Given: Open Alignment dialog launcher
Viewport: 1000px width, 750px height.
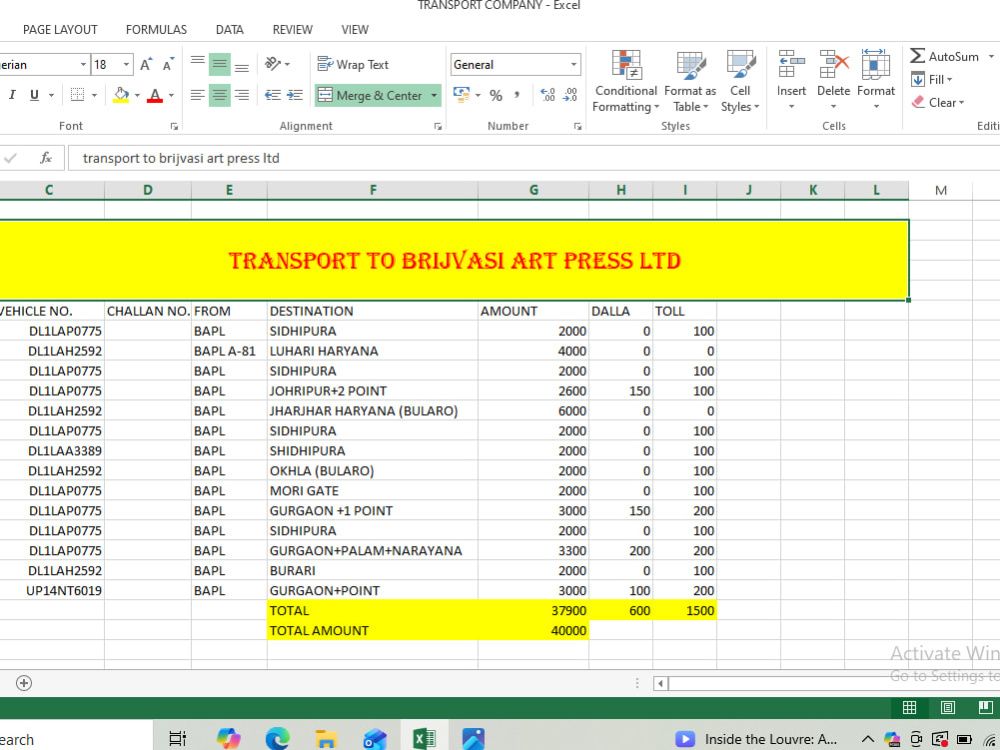Looking at the screenshot, I should (x=438, y=126).
